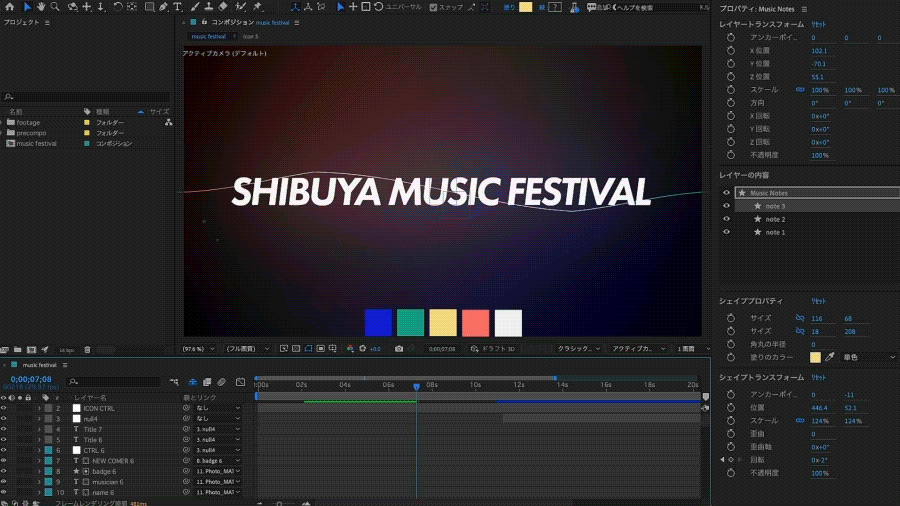Click the 16 bpc color depth button

pos(67,350)
